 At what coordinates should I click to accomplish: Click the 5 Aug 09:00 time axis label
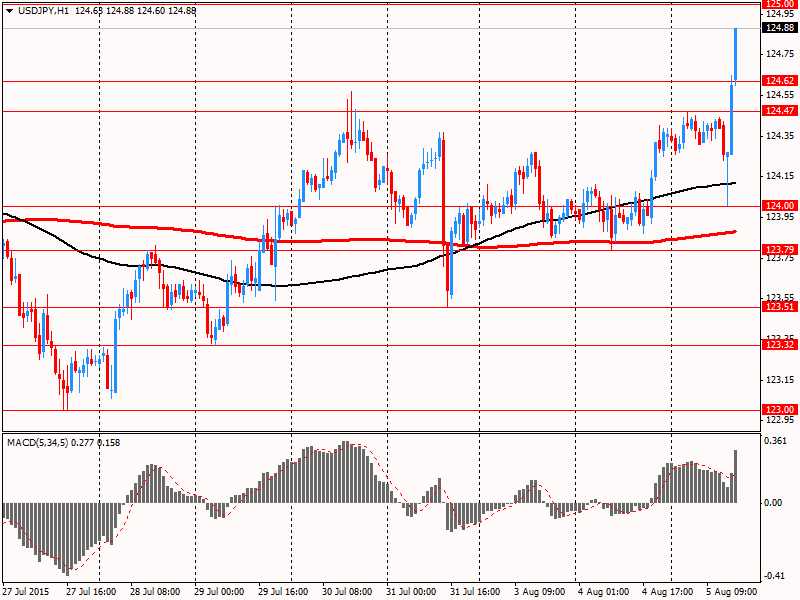(x=731, y=592)
